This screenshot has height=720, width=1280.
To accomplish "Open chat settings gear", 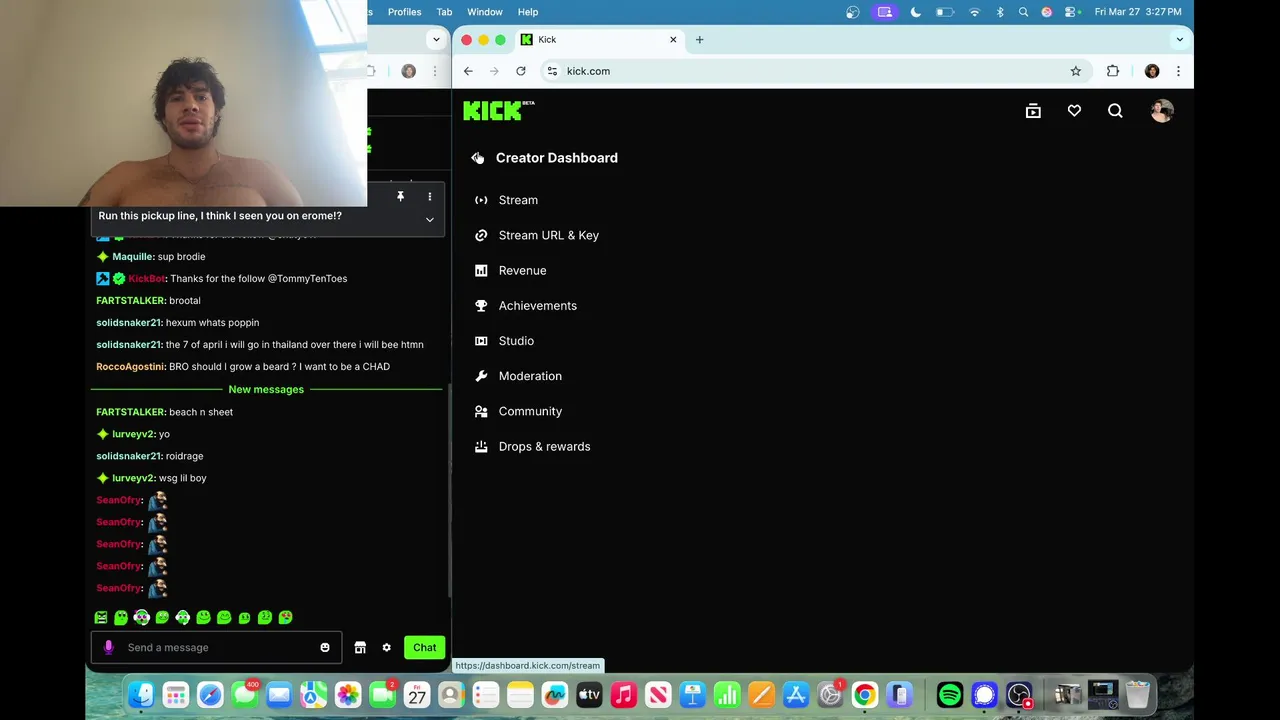I will click(x=387, y=647).
